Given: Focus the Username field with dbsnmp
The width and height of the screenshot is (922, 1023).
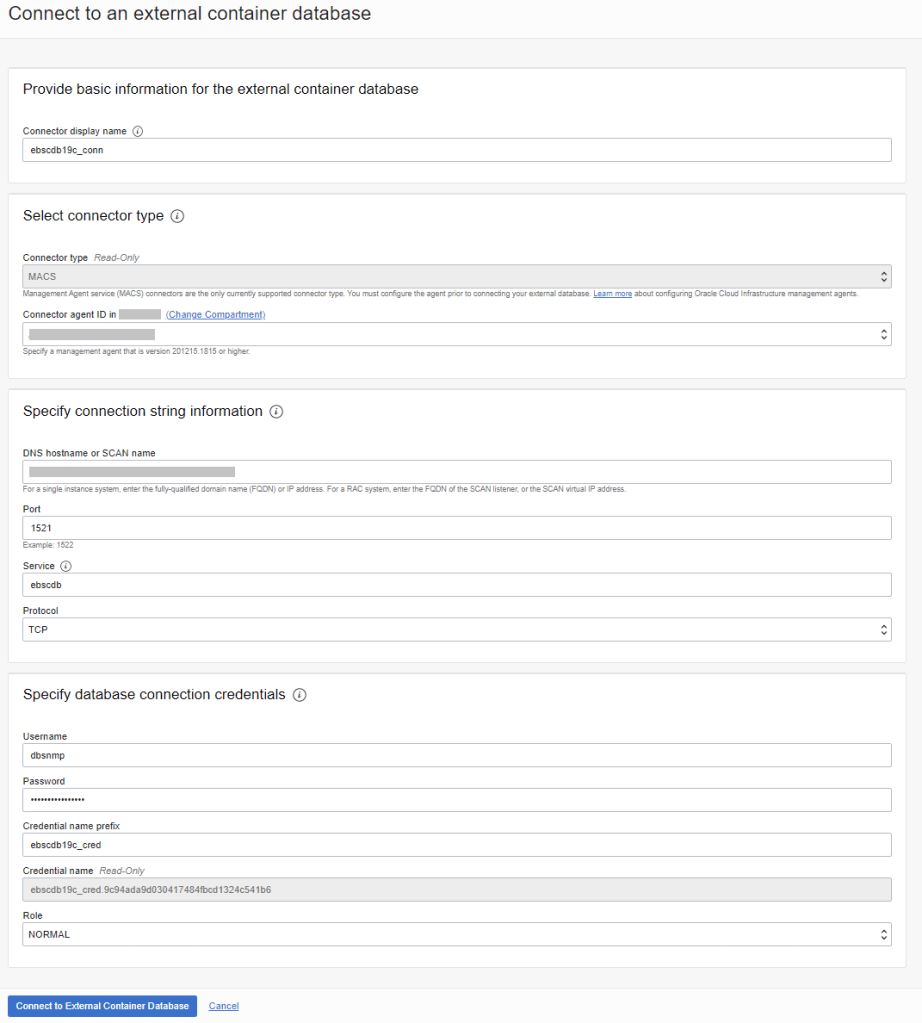Looking at the screenshot, I should 456,755.
